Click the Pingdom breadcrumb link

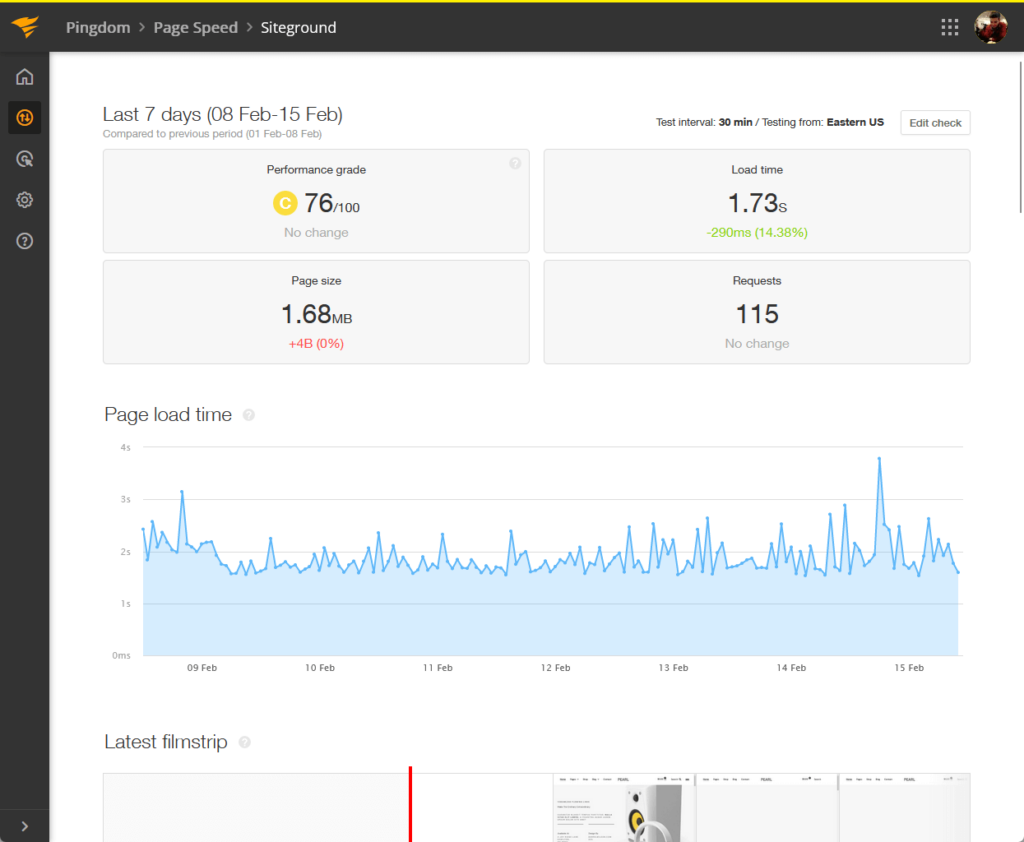[x=98, y=27]
